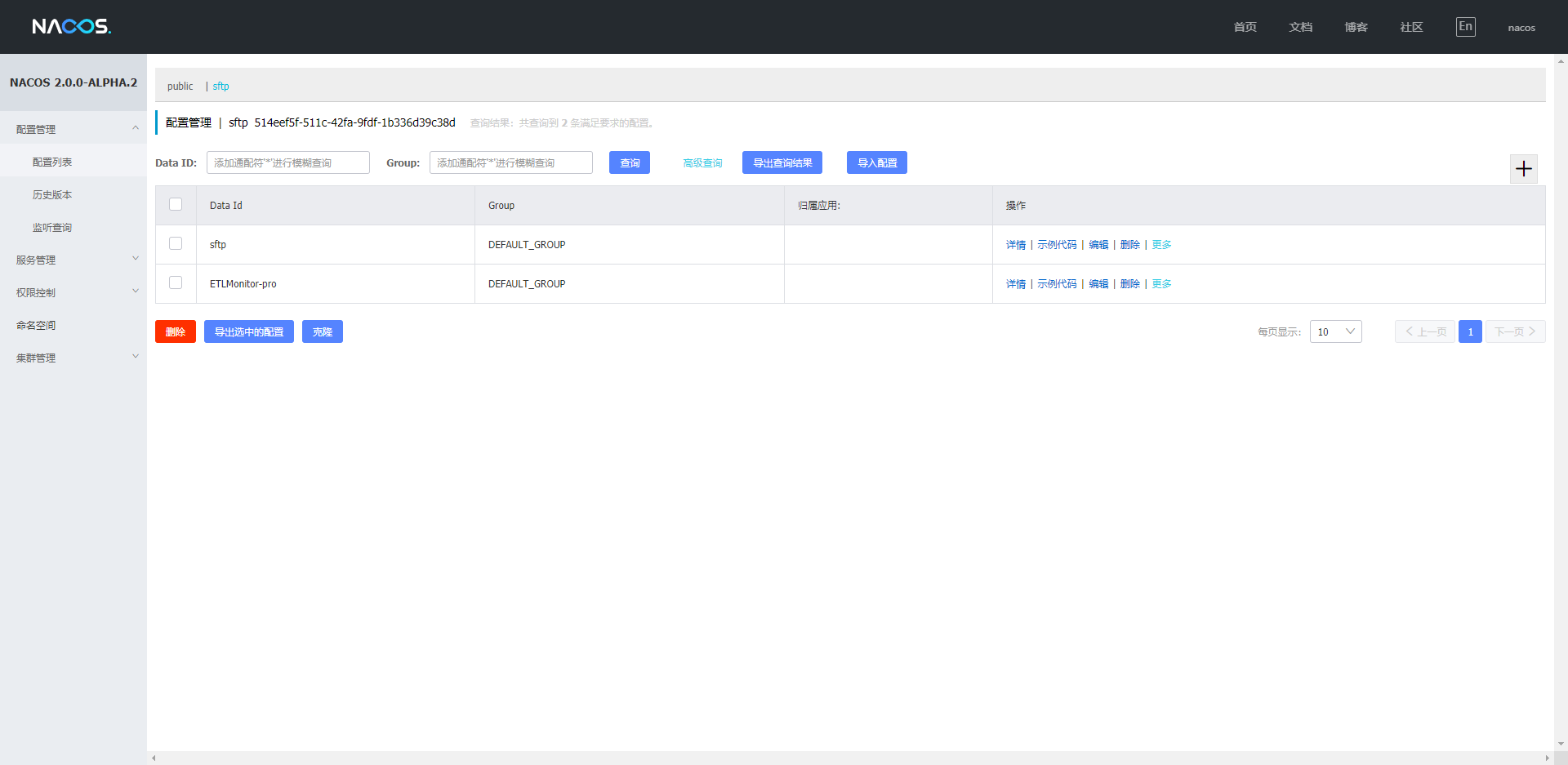Click the red 删除 button below table
The height and width of the screenshot is (765, 1568).
(x=175, y=331)
